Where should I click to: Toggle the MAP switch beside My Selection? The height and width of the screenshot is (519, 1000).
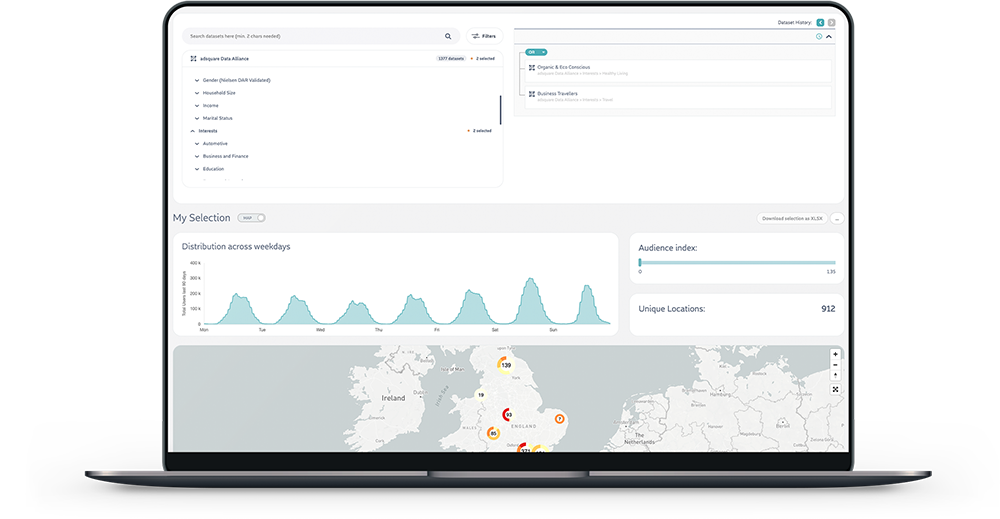coord(251,218)
